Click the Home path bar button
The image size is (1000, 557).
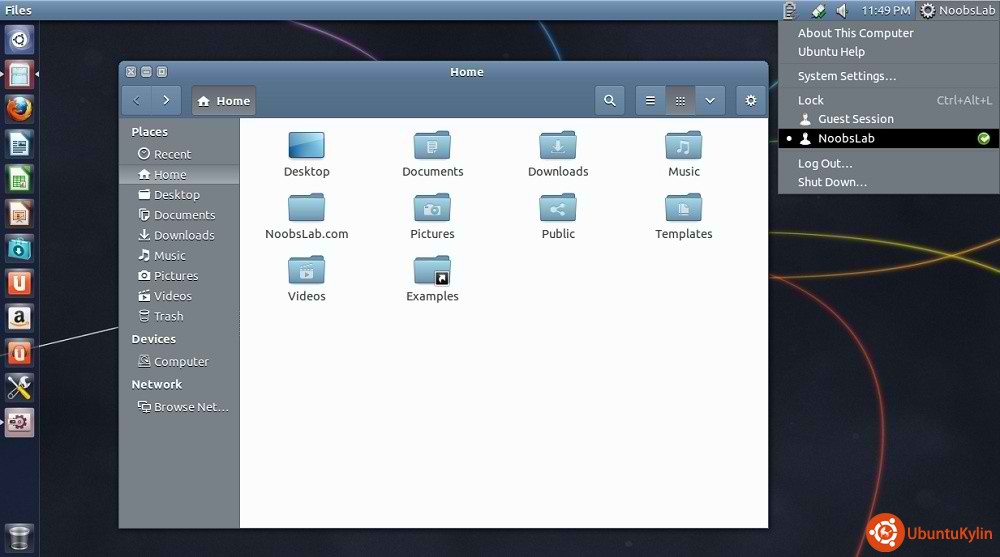click(x=224, y=101)
